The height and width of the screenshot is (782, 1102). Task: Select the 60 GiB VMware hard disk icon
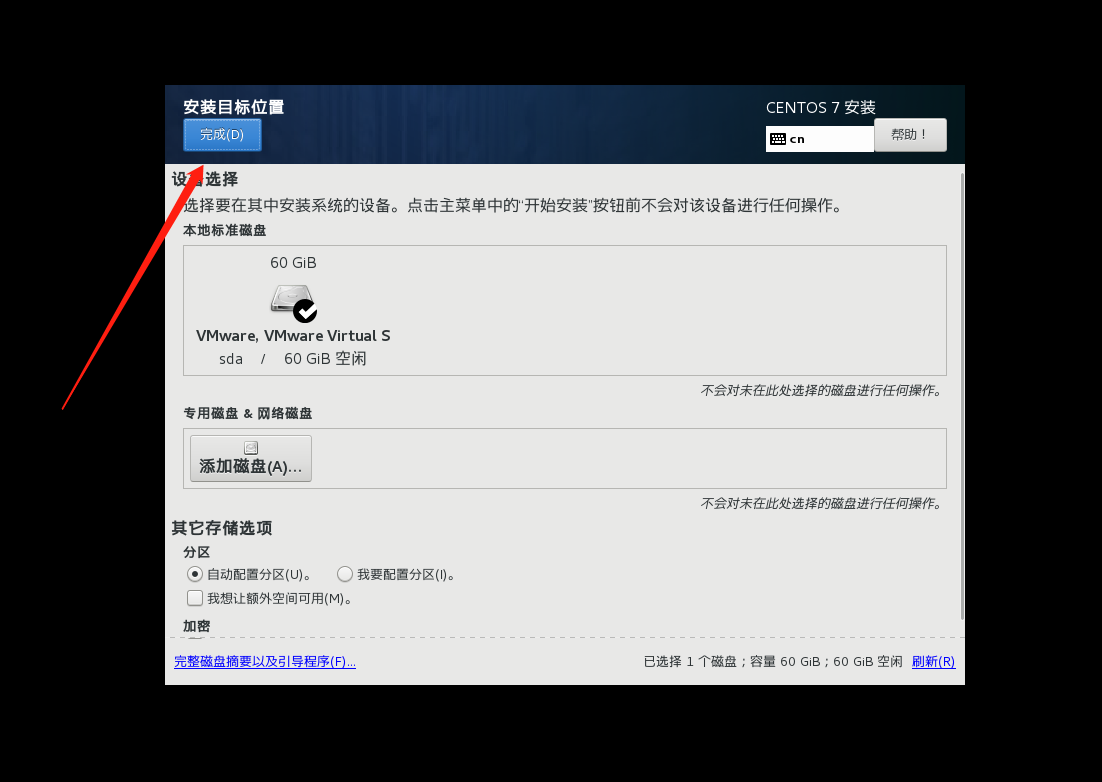(x=293, y=302)
